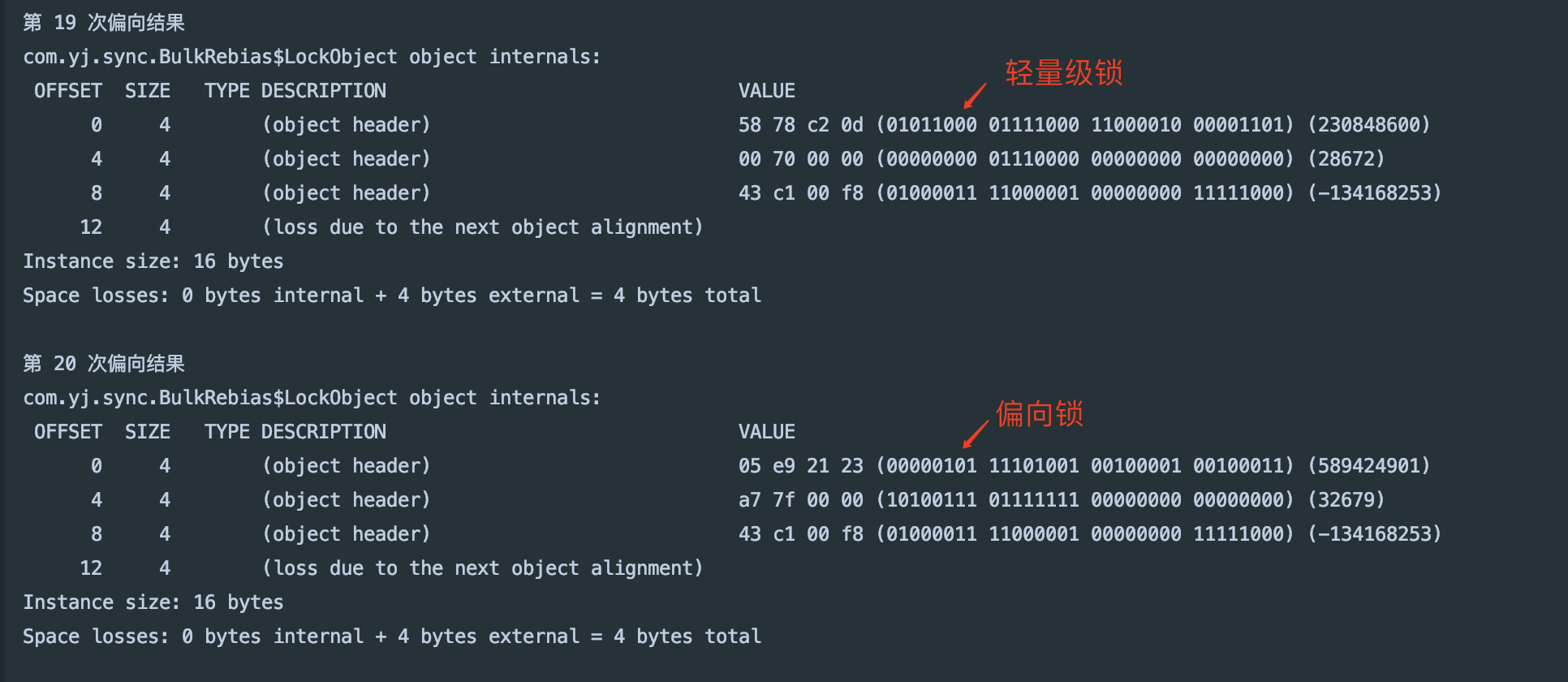Viewport: 1568px width, 682px height.
Task: Click the value (32679)
Action: point(1346,500)
